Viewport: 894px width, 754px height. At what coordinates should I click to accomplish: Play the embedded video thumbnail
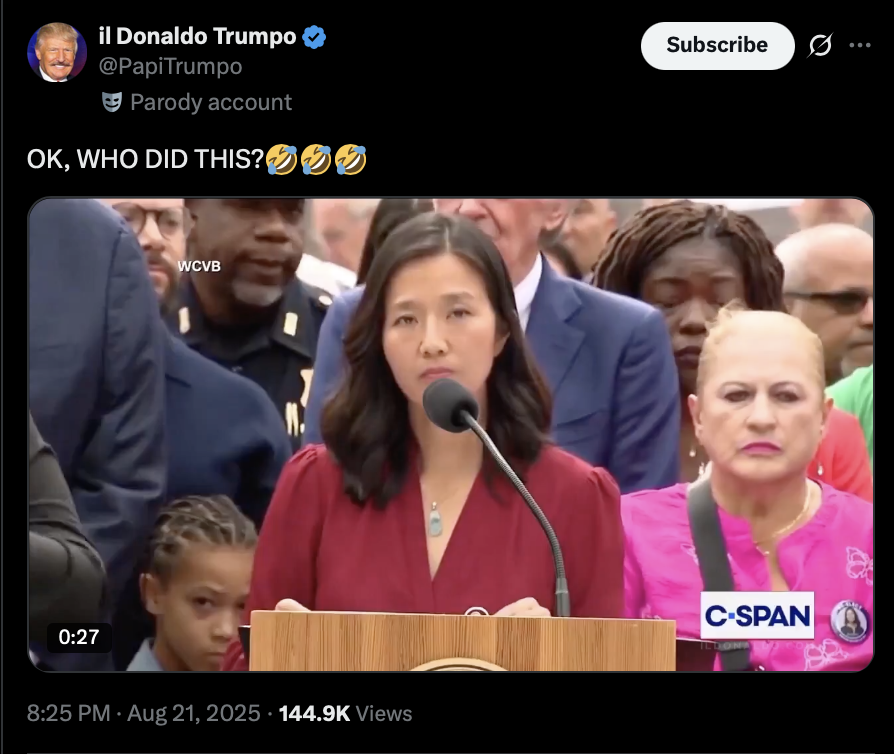pos(450,435)
